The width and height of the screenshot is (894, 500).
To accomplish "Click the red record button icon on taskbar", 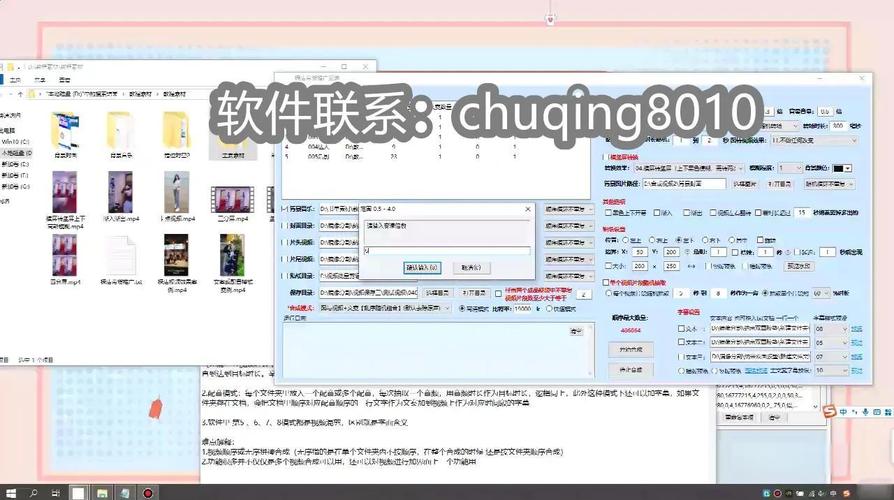I will tap(148, 493).
